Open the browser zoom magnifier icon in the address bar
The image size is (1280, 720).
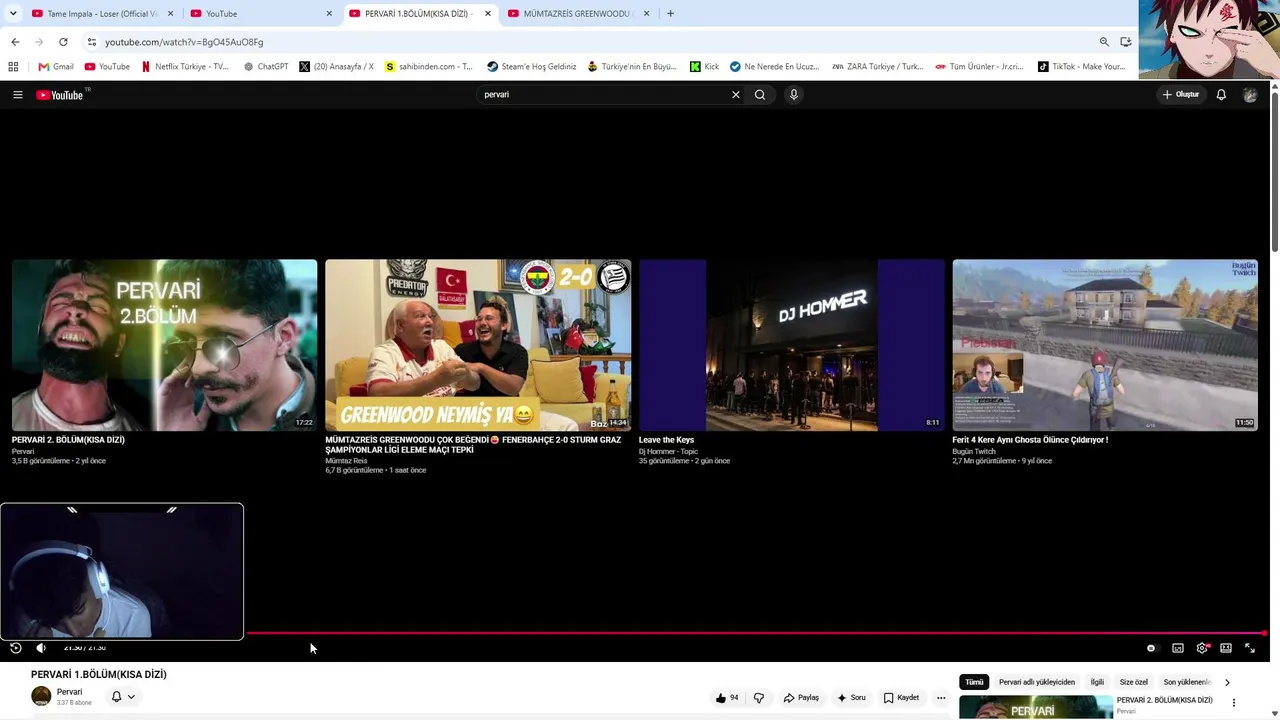coord(1104,42)
